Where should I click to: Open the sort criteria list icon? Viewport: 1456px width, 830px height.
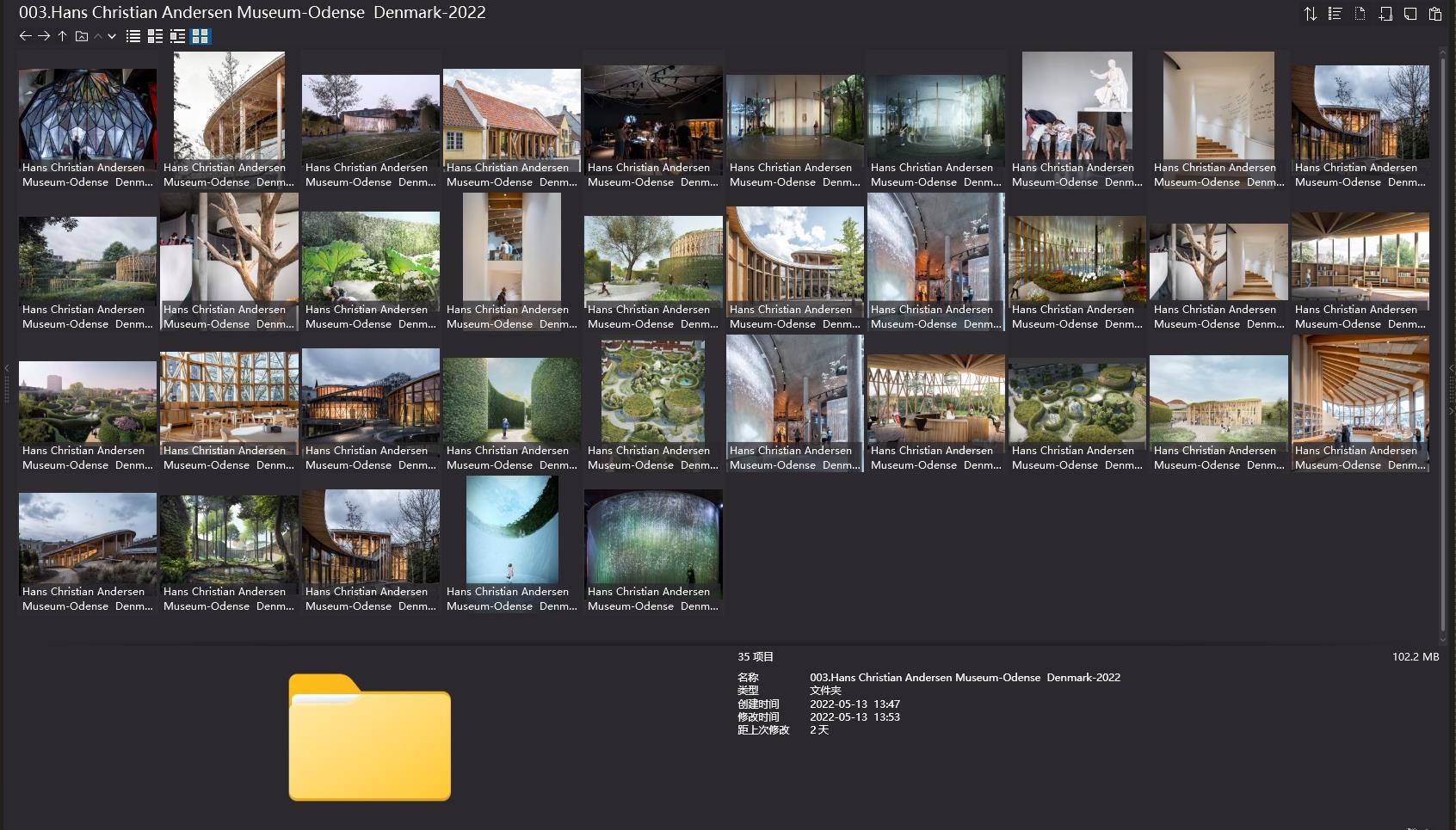[x=1336, y=13]
